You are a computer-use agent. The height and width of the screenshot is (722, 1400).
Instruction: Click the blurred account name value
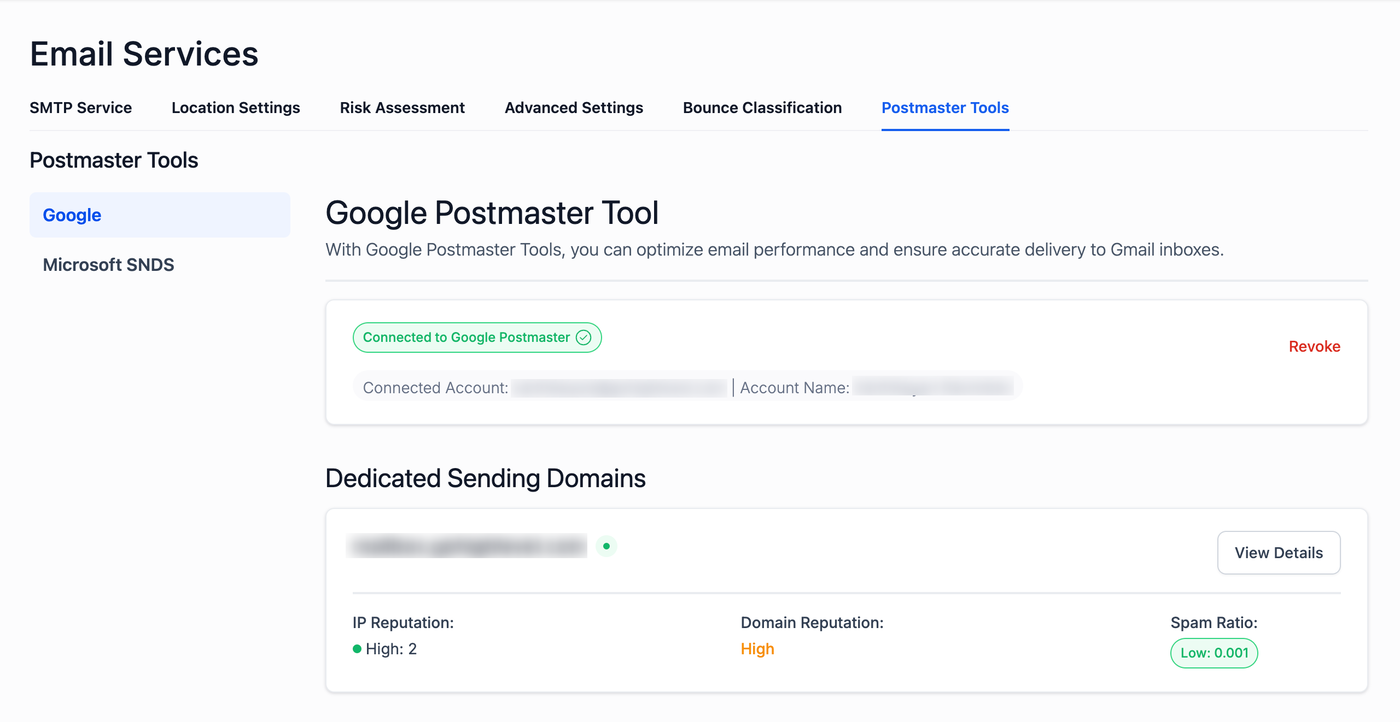932,388
